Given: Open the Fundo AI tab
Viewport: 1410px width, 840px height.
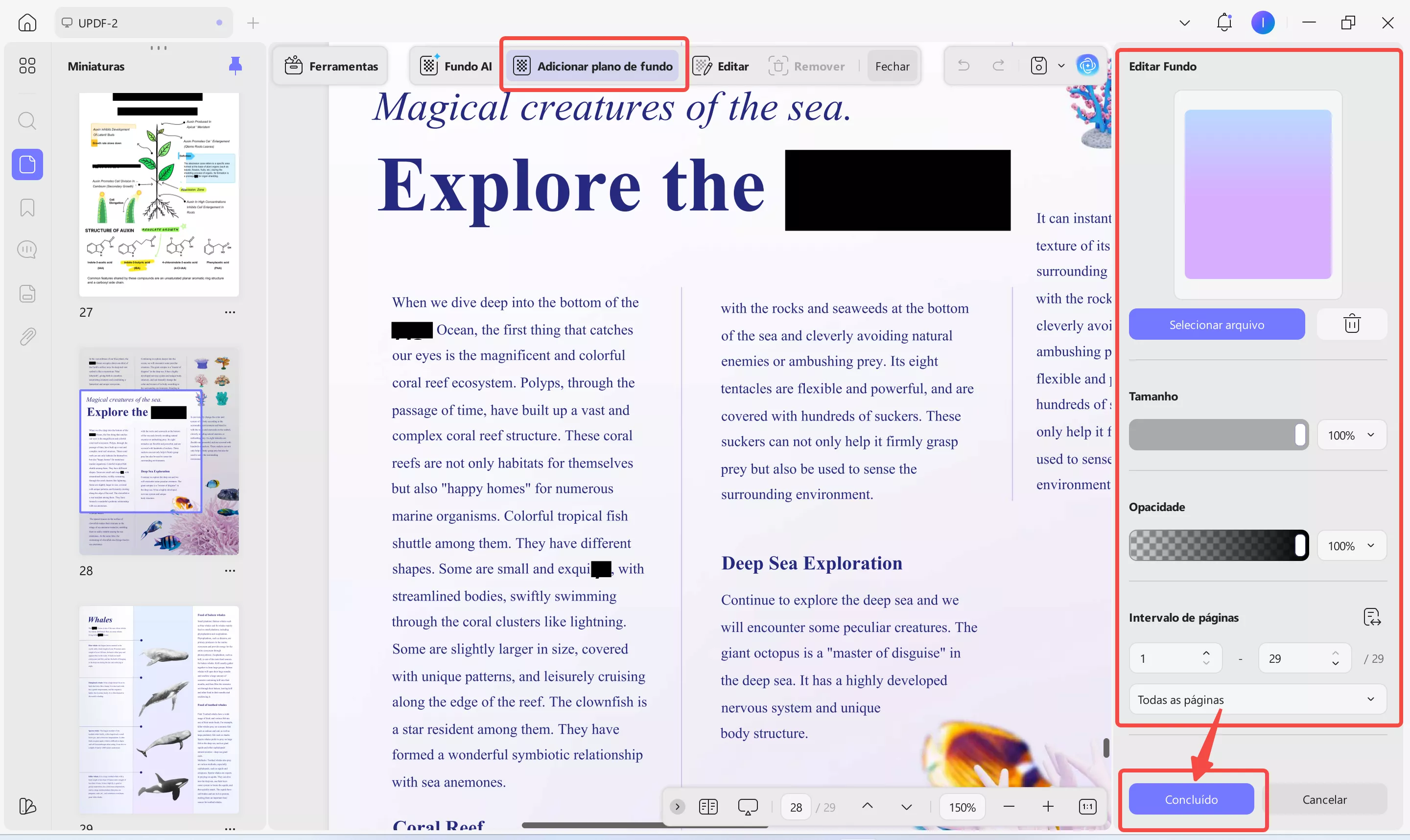Looking at the screenshot, I should click(x=456, y=66).
